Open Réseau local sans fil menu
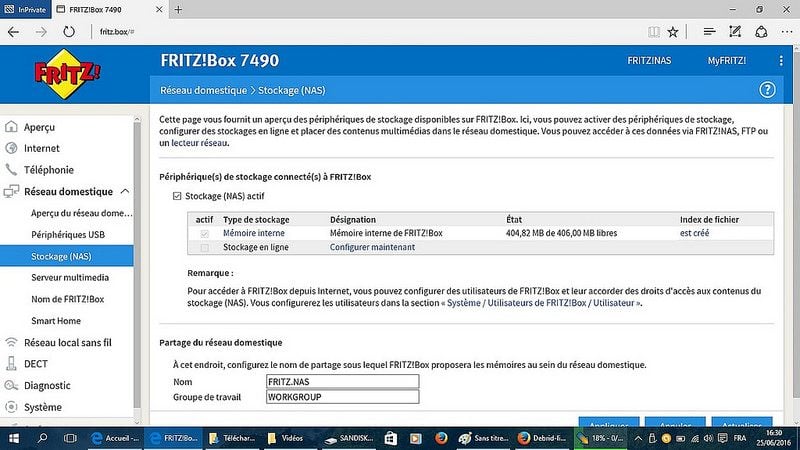This screenshot has height=450, width=800. (67, 343)
